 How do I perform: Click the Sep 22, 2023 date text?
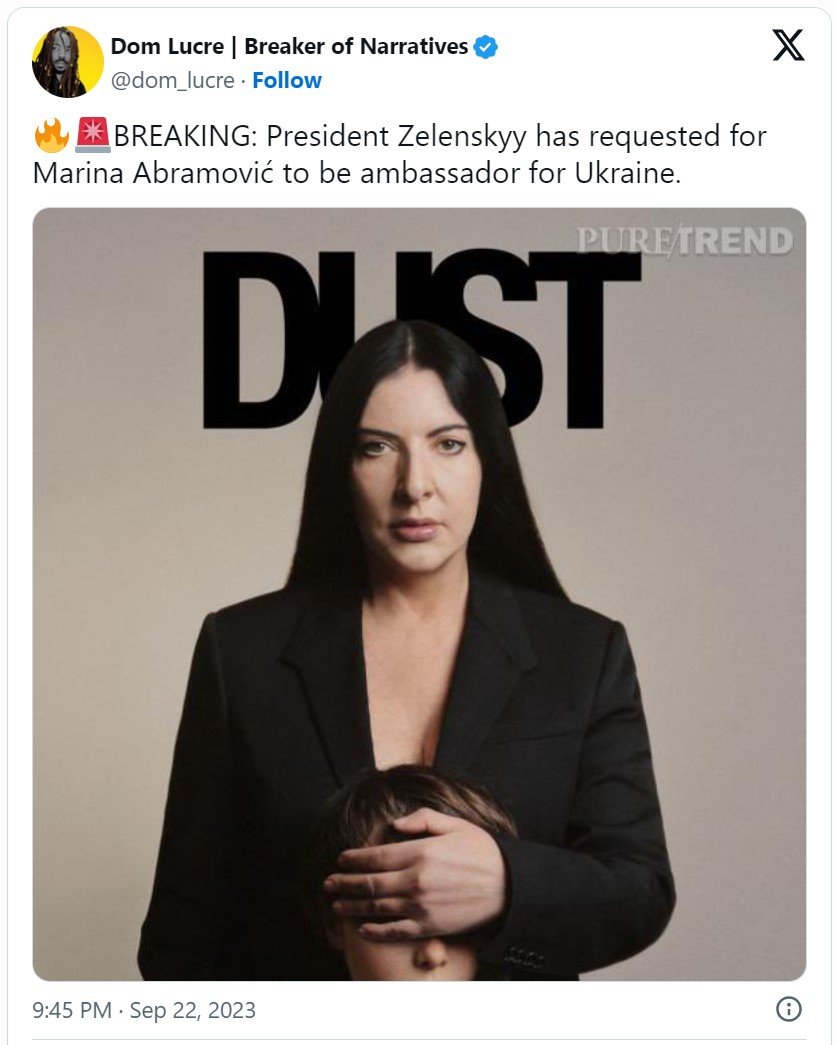pos(193,1010)
